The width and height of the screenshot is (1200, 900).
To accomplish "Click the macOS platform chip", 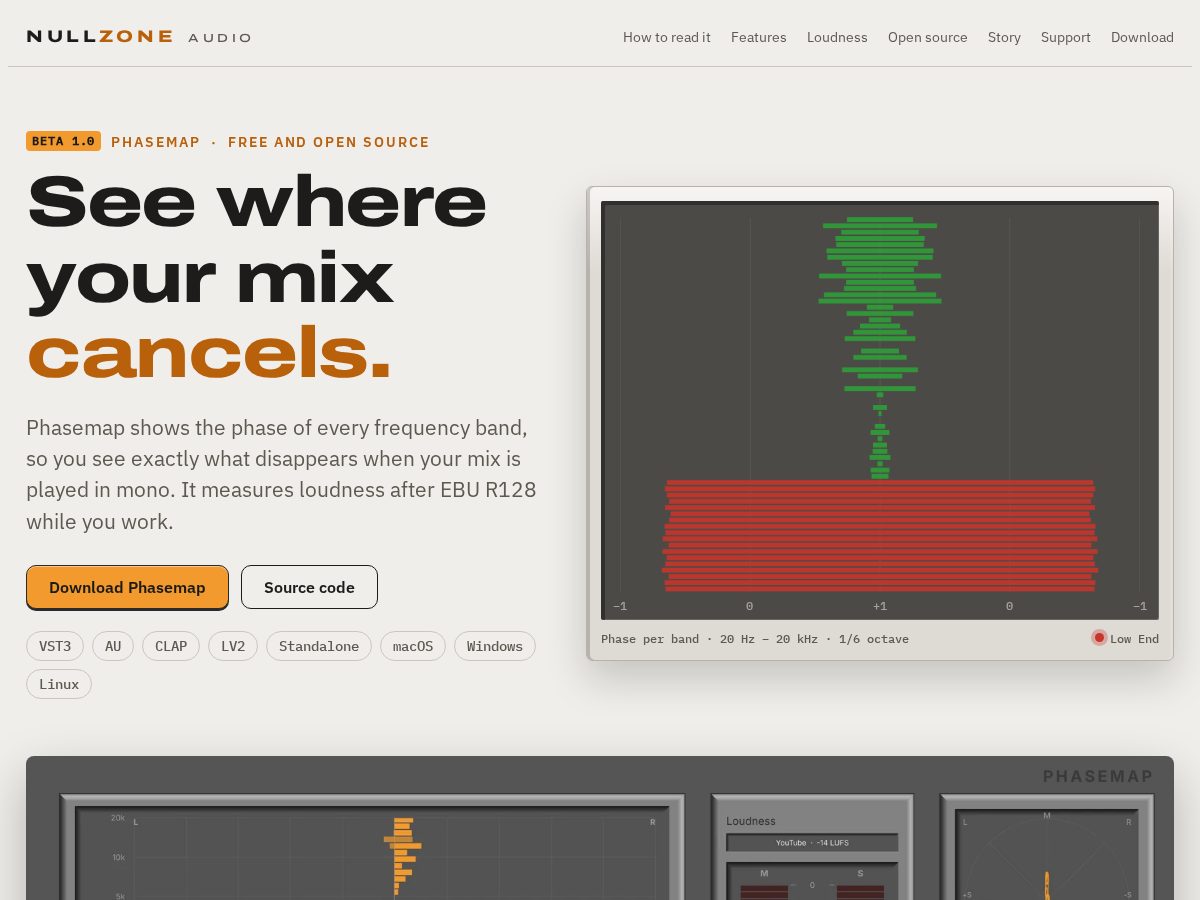I will [413, 646].
